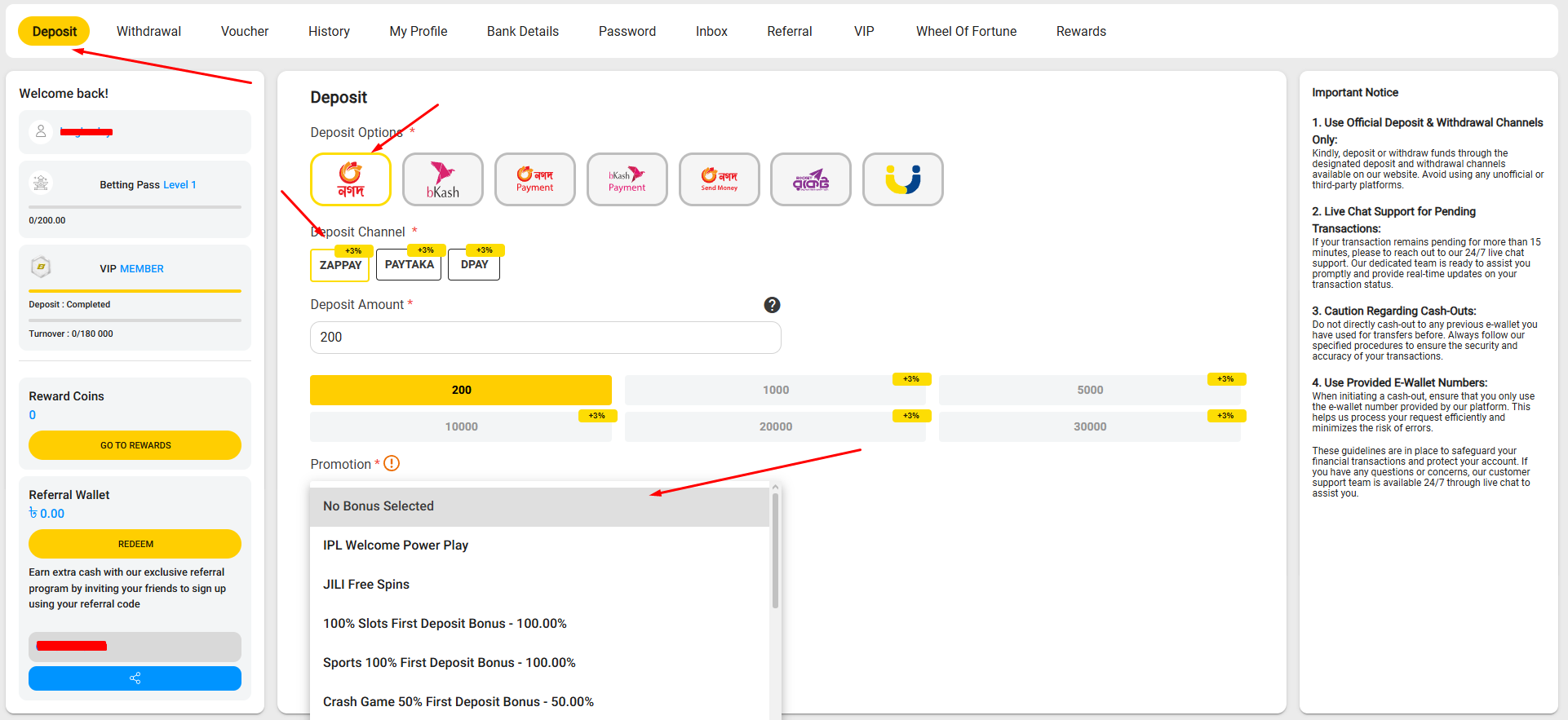Click the share icon on blue button

point(135,678)
